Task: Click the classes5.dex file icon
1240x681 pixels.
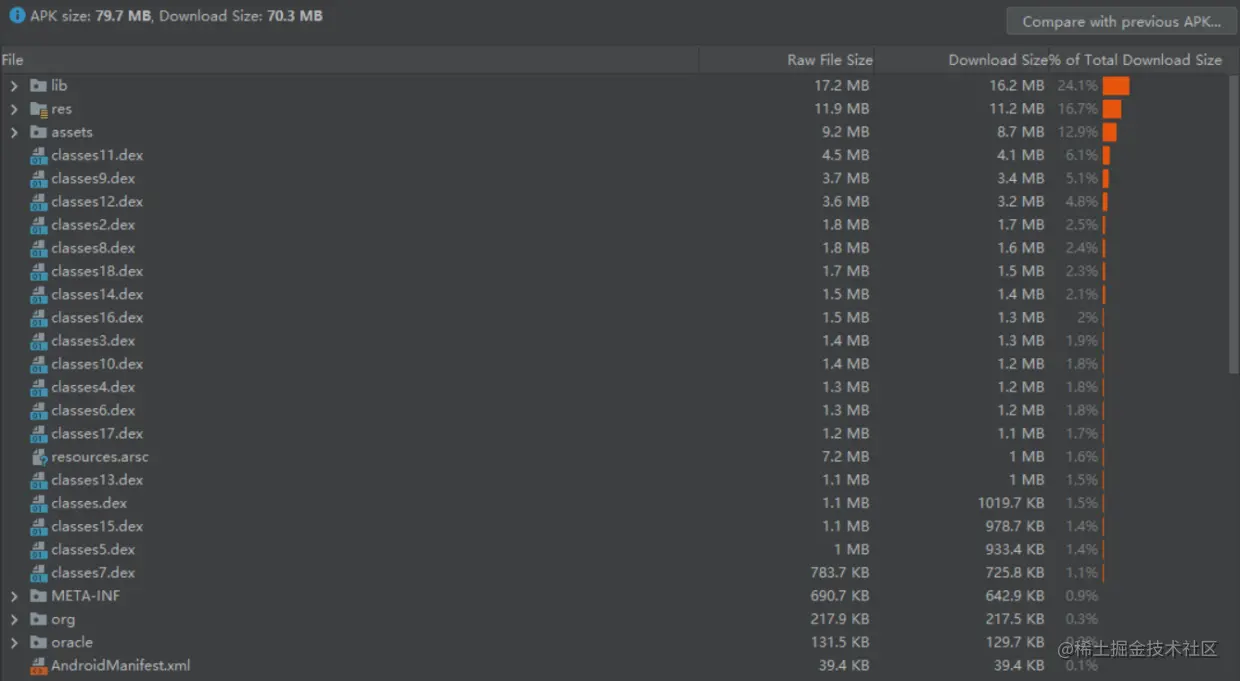Action: (x=39, y=549)
